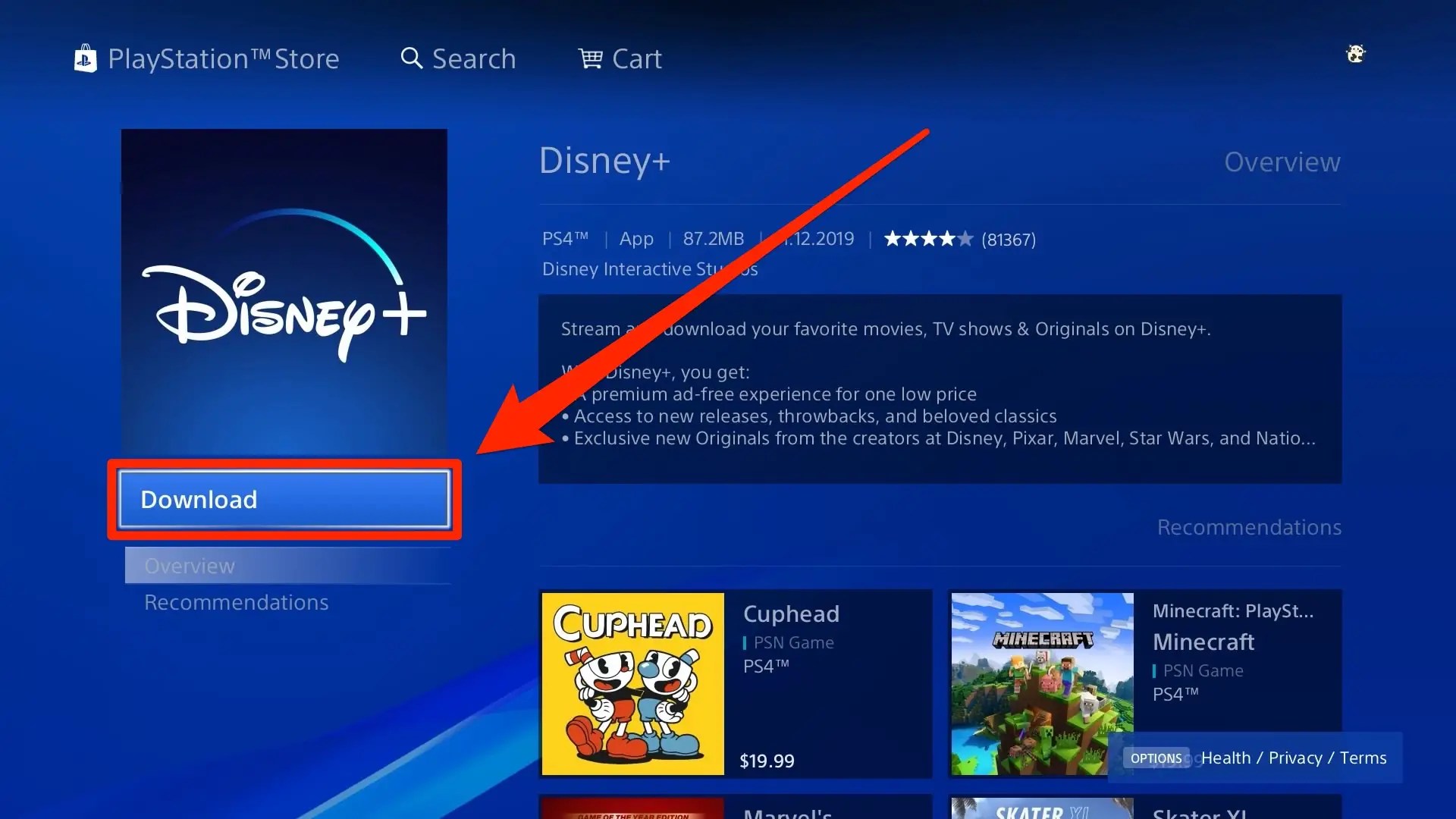Screen dimensions: 1456x819
Task: Click the Minecraft game title text
Action: pyautogui.click(x=1203, y=642)
